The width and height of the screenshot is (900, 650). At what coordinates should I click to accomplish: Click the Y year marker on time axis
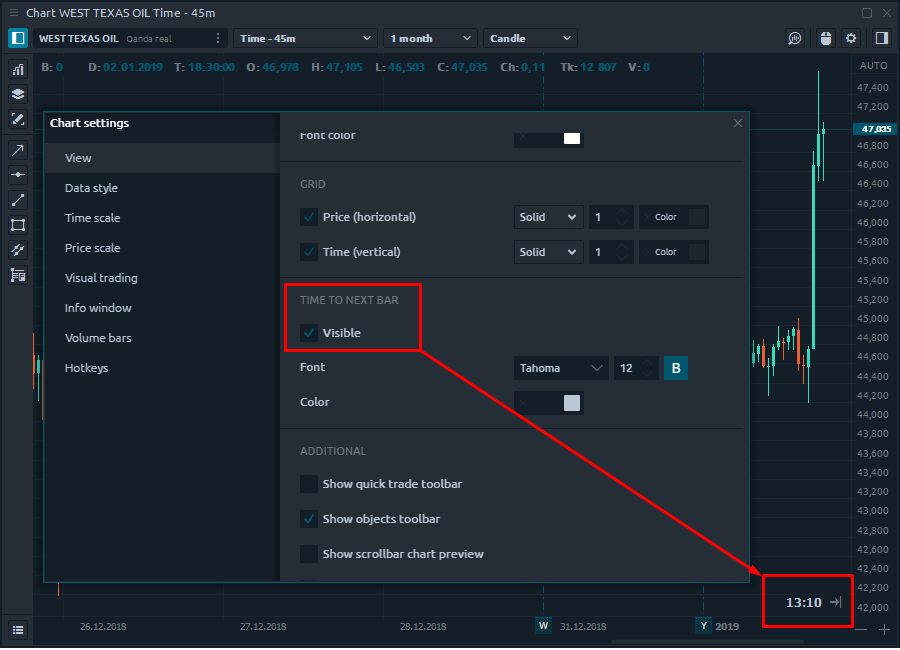704,626
